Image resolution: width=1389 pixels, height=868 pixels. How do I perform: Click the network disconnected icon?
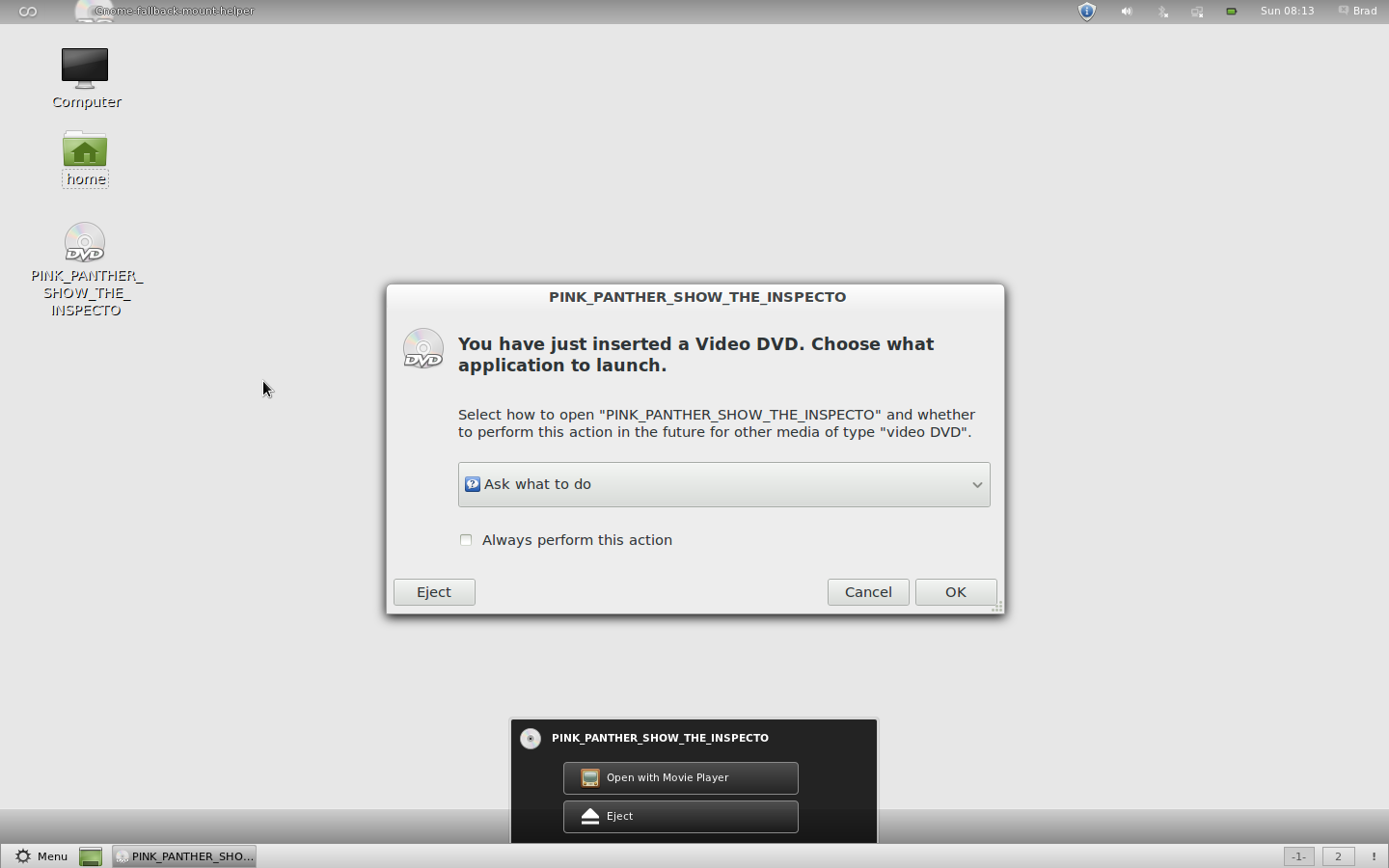point(1197,12)
